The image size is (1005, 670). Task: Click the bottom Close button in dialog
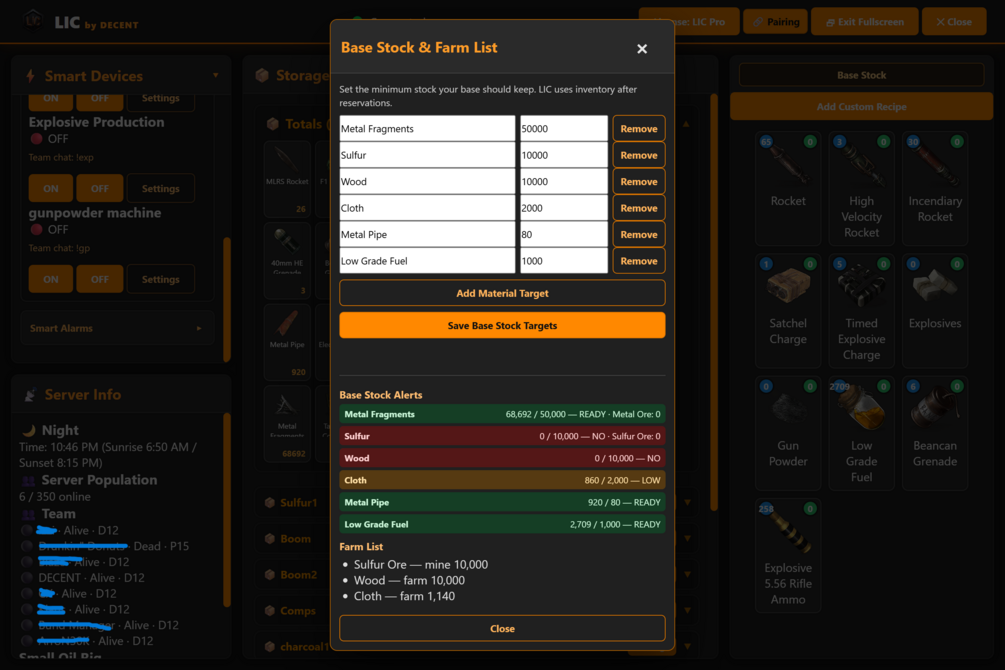click(502, 629)
